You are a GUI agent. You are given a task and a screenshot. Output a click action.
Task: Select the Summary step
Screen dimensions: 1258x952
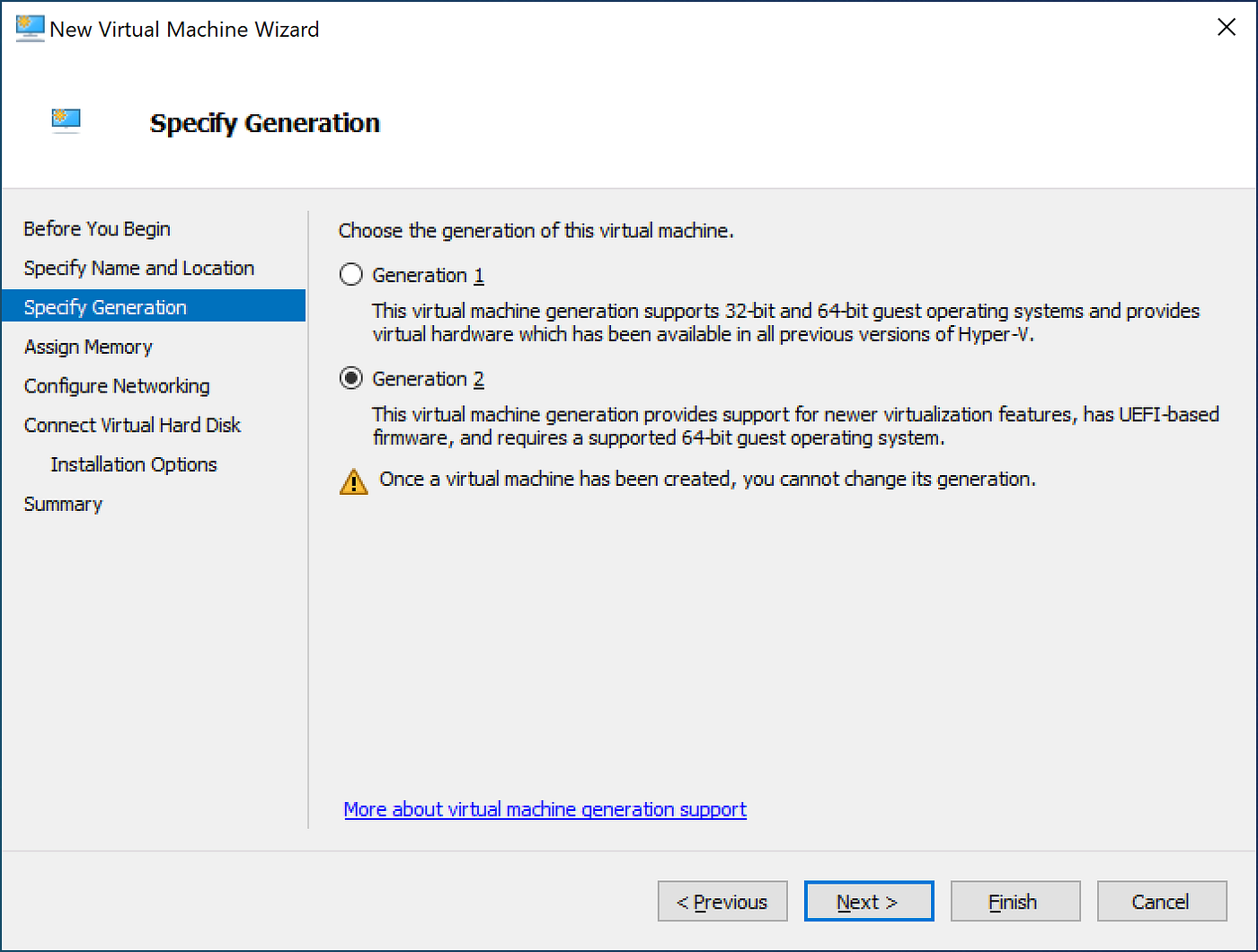(62, 504)
